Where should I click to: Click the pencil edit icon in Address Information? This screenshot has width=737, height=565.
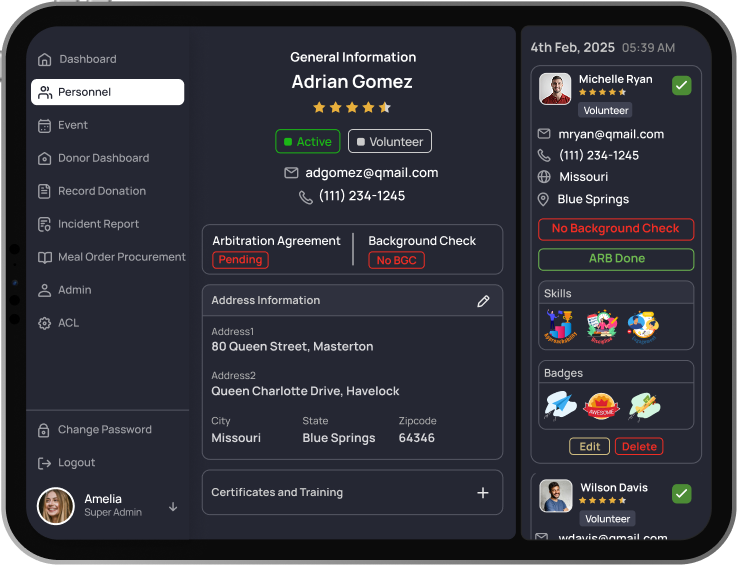pyautogui.click(x=483, y=301)
